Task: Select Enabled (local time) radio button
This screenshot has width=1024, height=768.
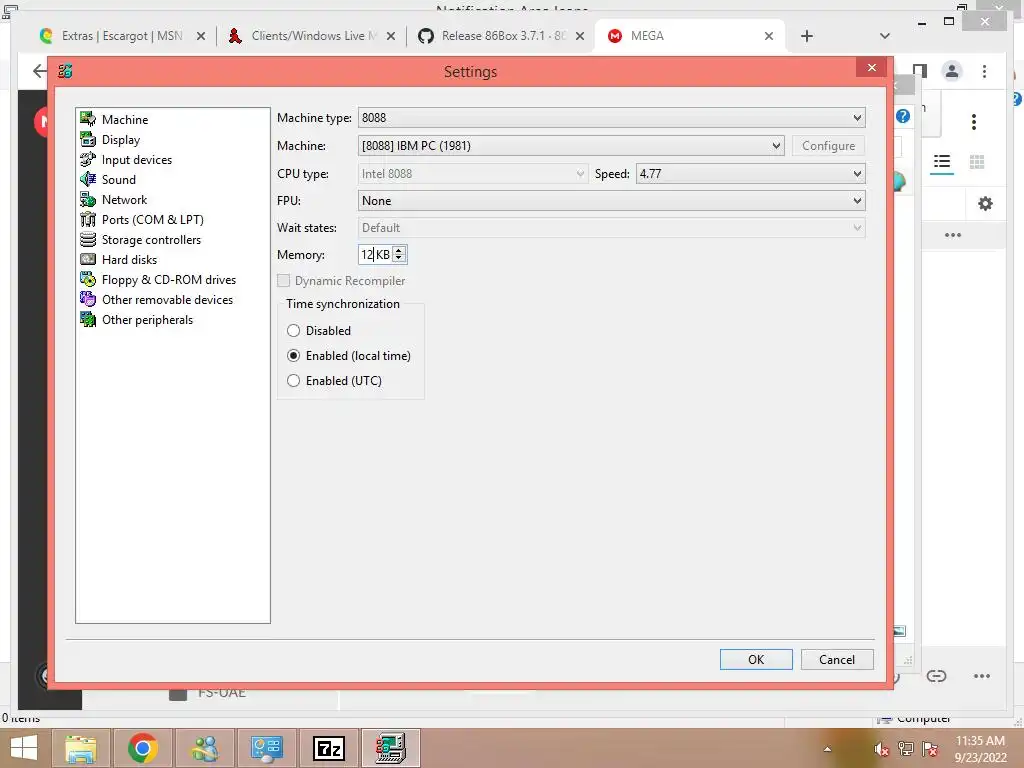Action: pyautogui.click(x=293, y=355)
